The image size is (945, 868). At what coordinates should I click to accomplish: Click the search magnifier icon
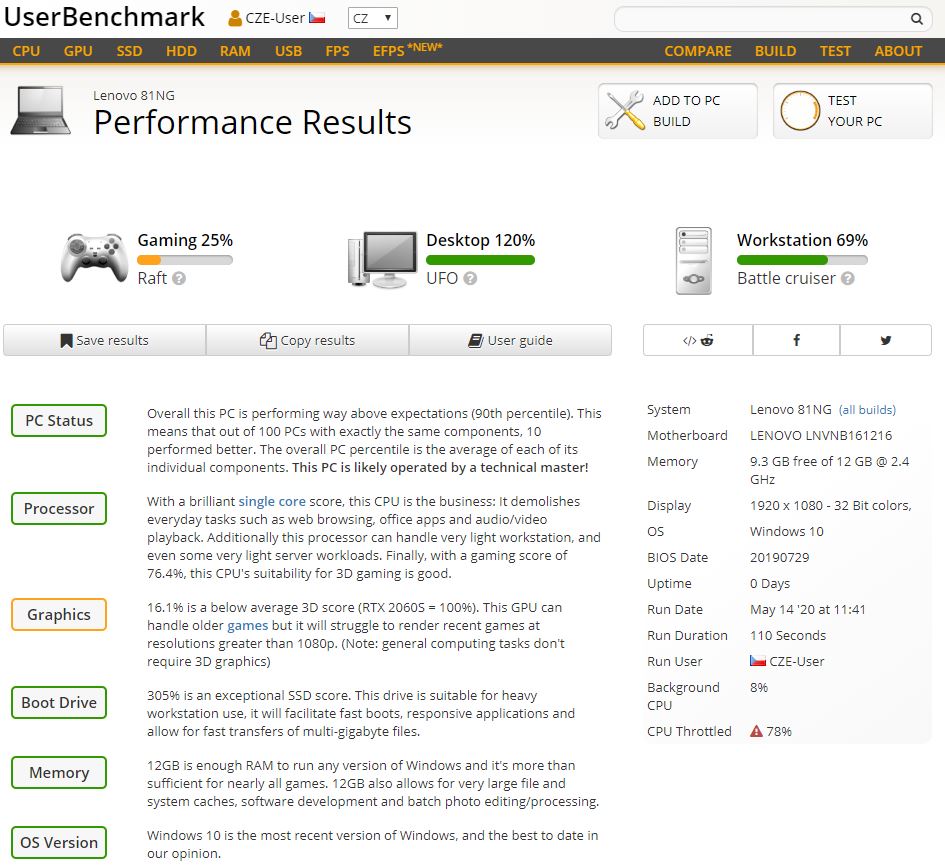pos(916,19)
